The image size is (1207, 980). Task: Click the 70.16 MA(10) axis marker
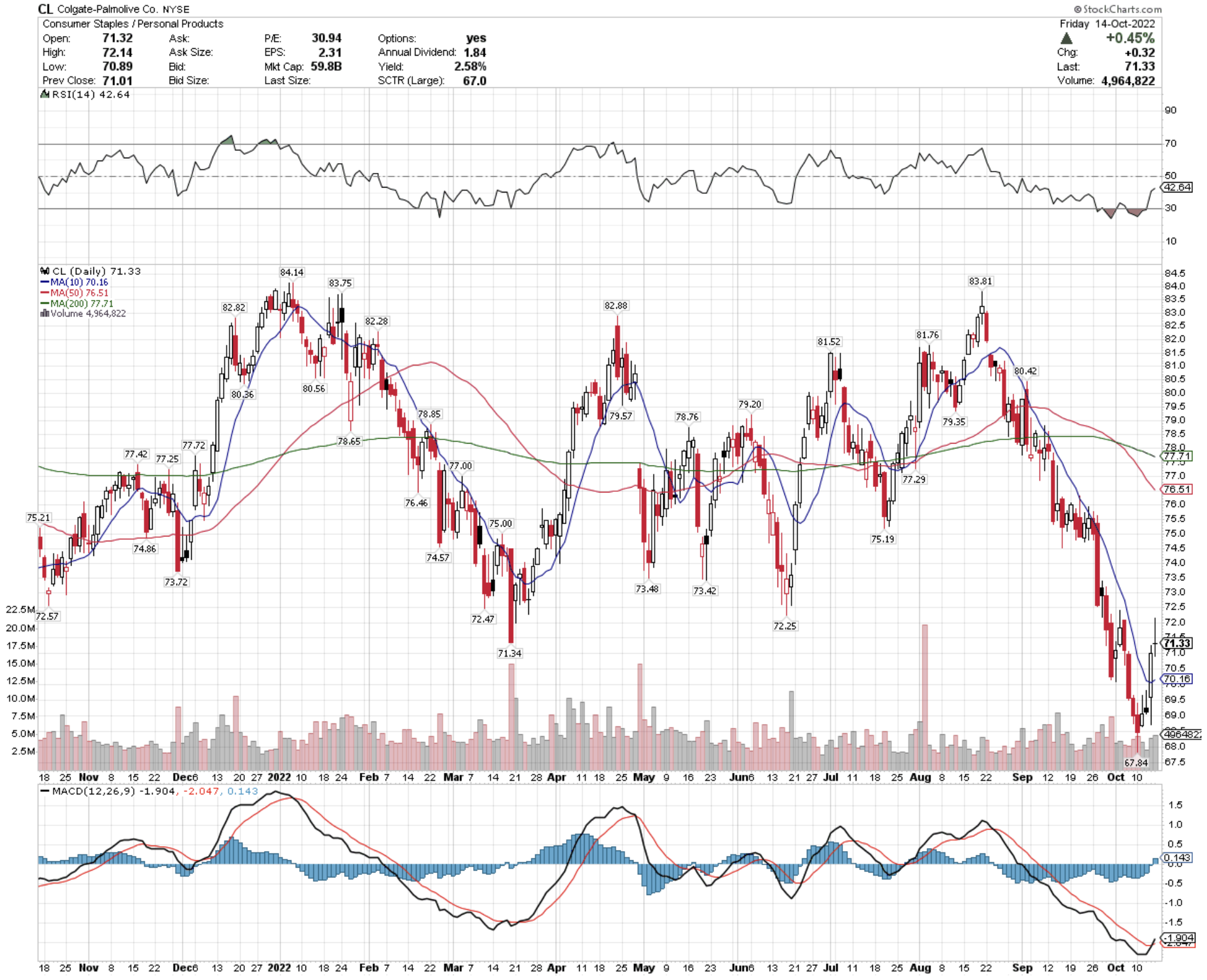[x=1178, y=679]
